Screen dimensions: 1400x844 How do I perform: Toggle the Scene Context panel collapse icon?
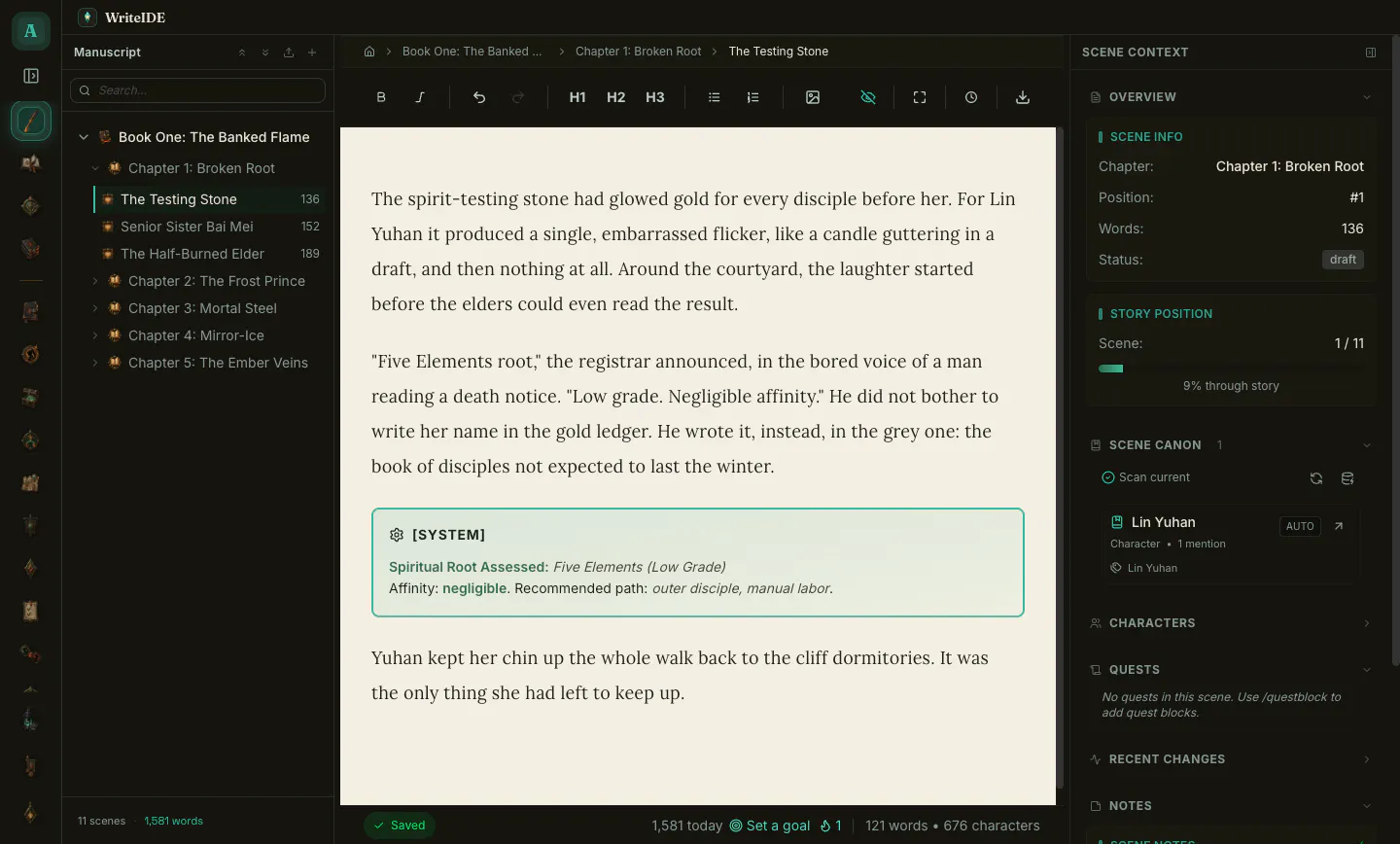click(1371, 53)
